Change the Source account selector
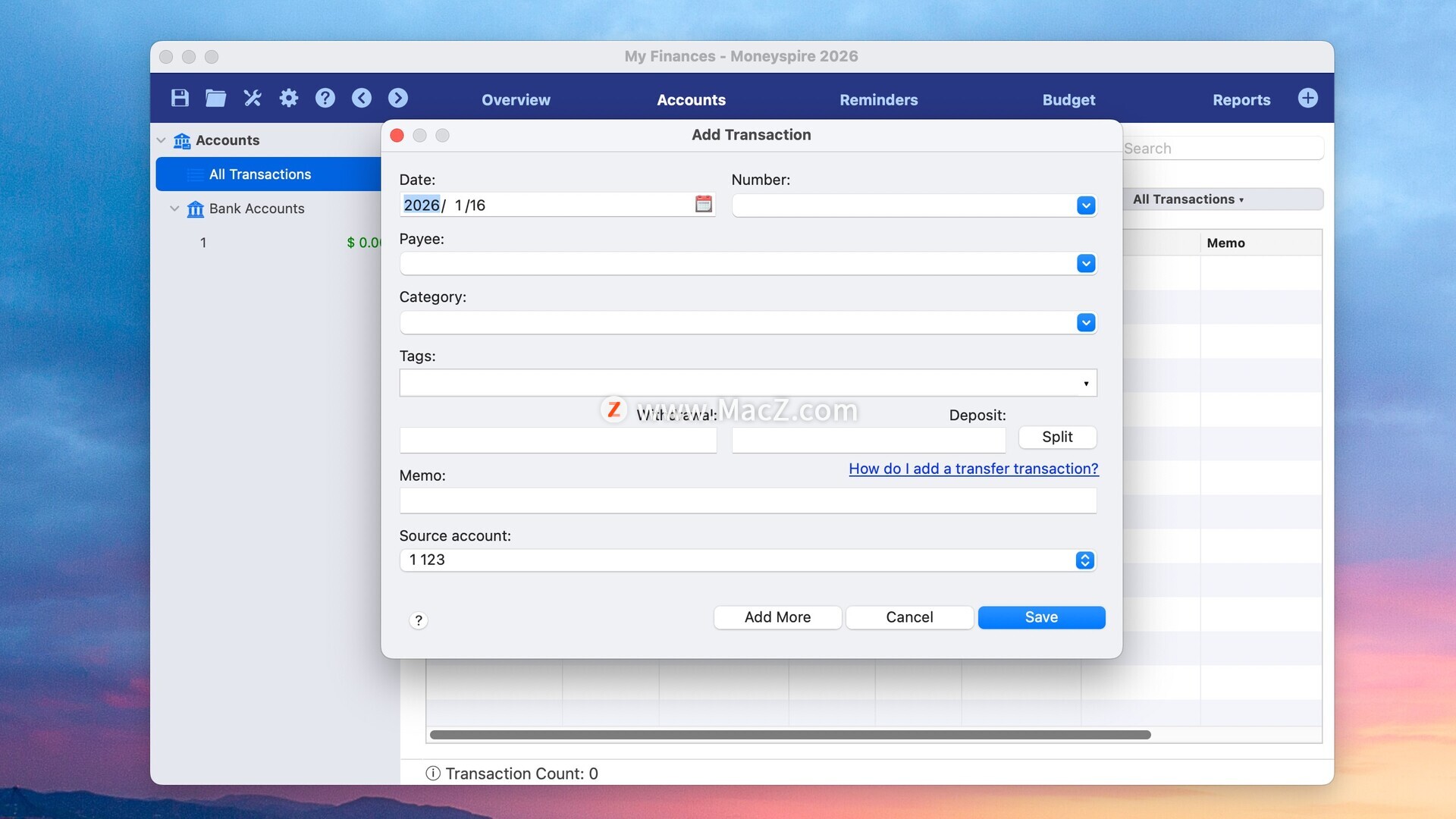The width and height of the screenshot is (1456, 819). tap(1084, 560)
